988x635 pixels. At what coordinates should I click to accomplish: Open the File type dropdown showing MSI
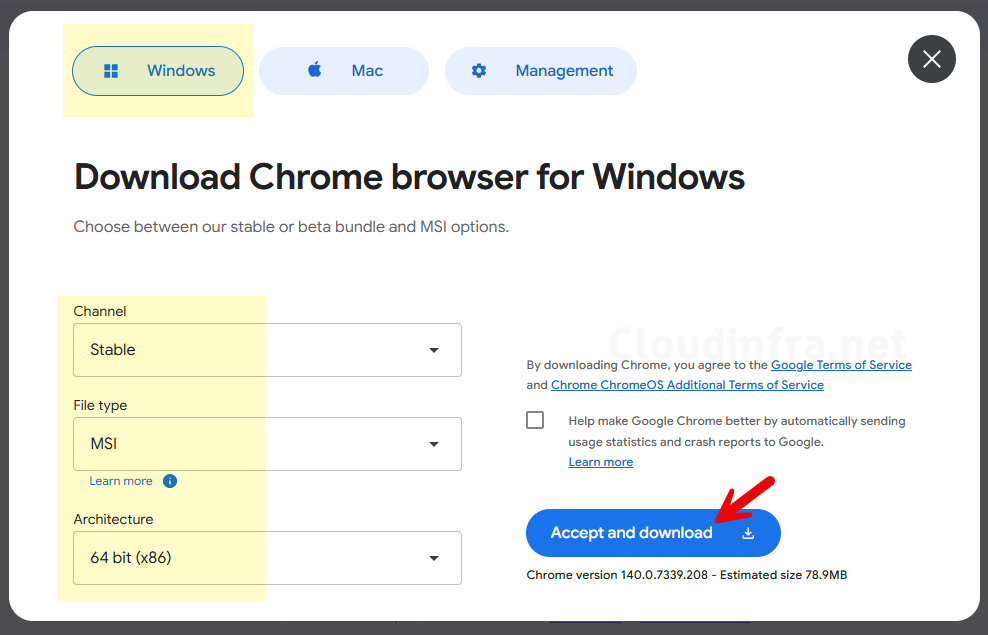pos(267,443)
